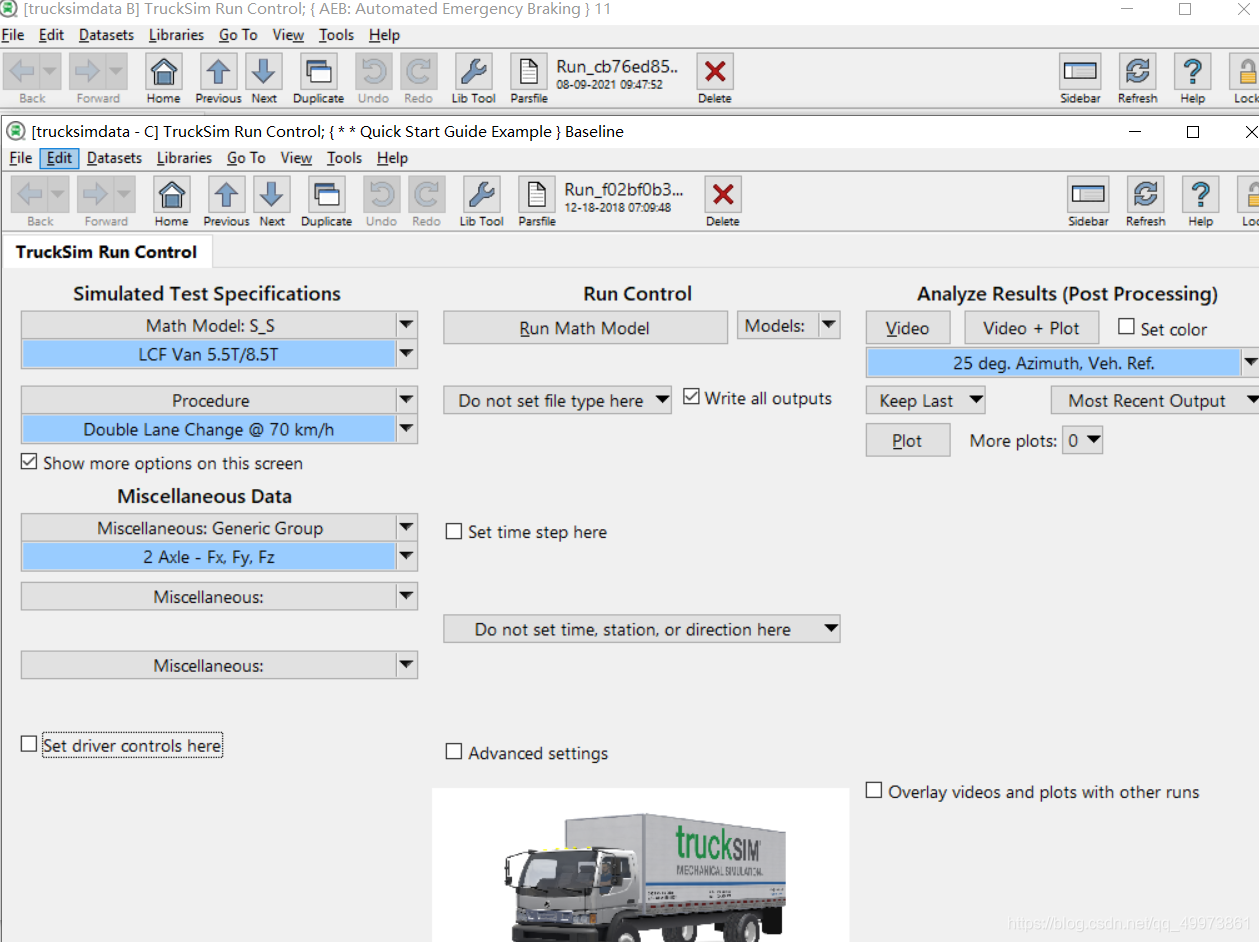Open Do not set time, station dropdown
Viewport: 1259px width, 942px height.
[642, 629]
